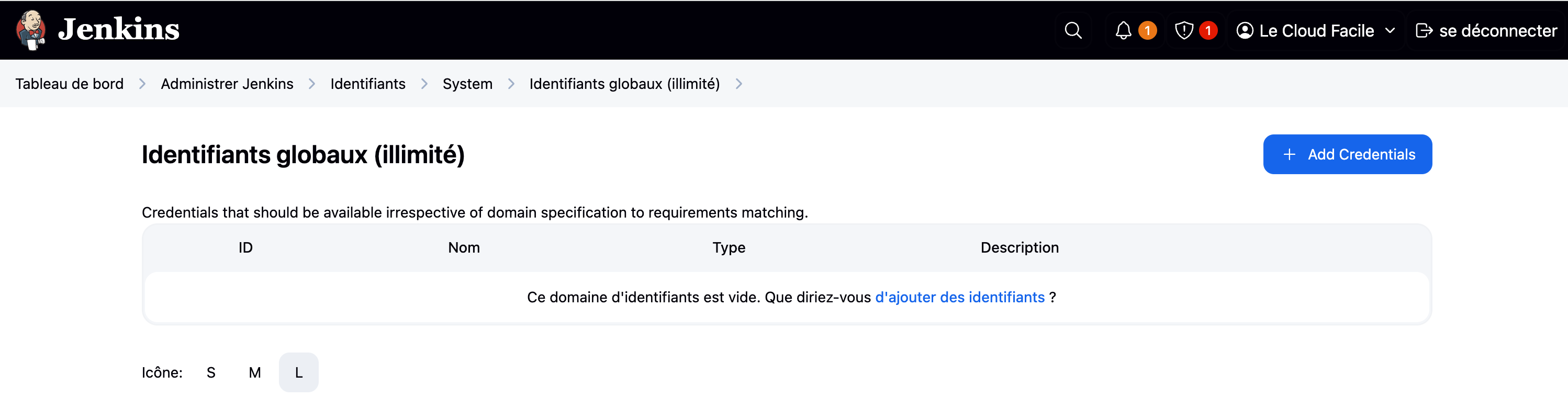Click the System breadcrumb link
This screenshot has height=409, width=1568.
pyautogui.click(x=467, y=84)
